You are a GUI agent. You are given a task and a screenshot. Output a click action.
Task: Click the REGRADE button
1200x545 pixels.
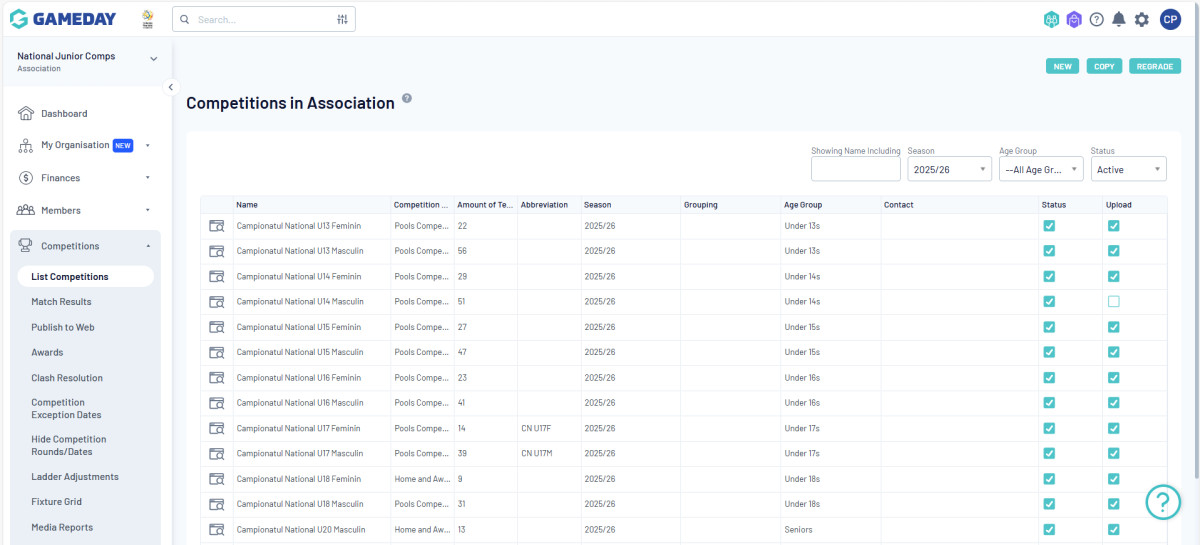(1155, 67)
